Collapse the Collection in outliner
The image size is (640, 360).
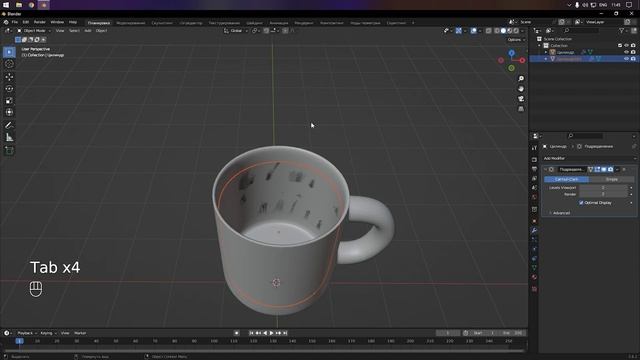(x=540, y=45)
